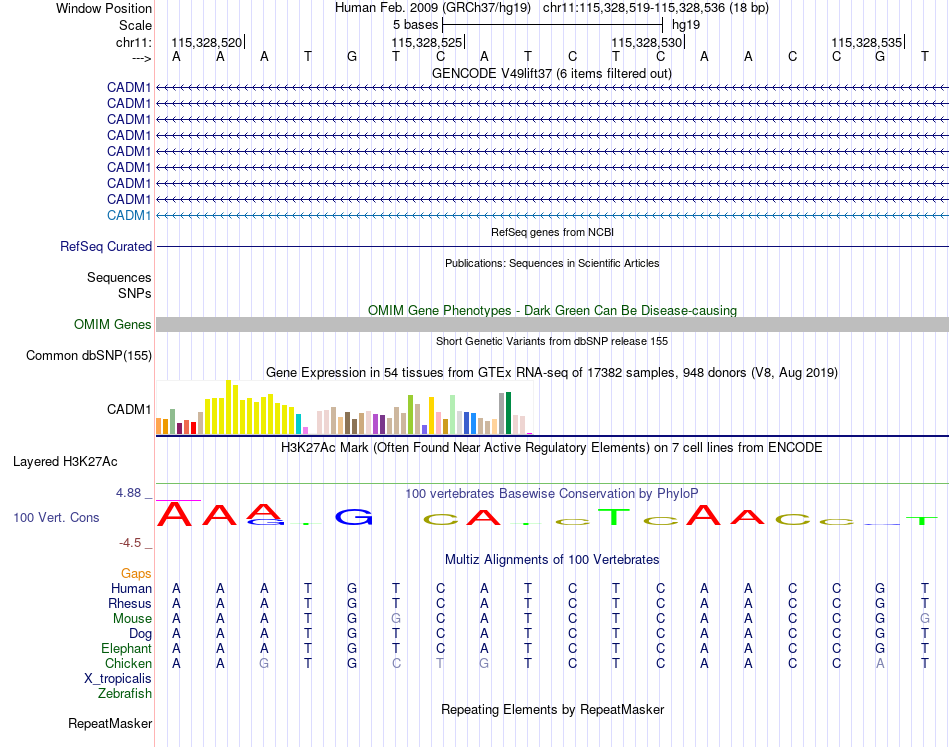
Task: Click the 'SNPs' track label
Action: (x=135, y=293)
